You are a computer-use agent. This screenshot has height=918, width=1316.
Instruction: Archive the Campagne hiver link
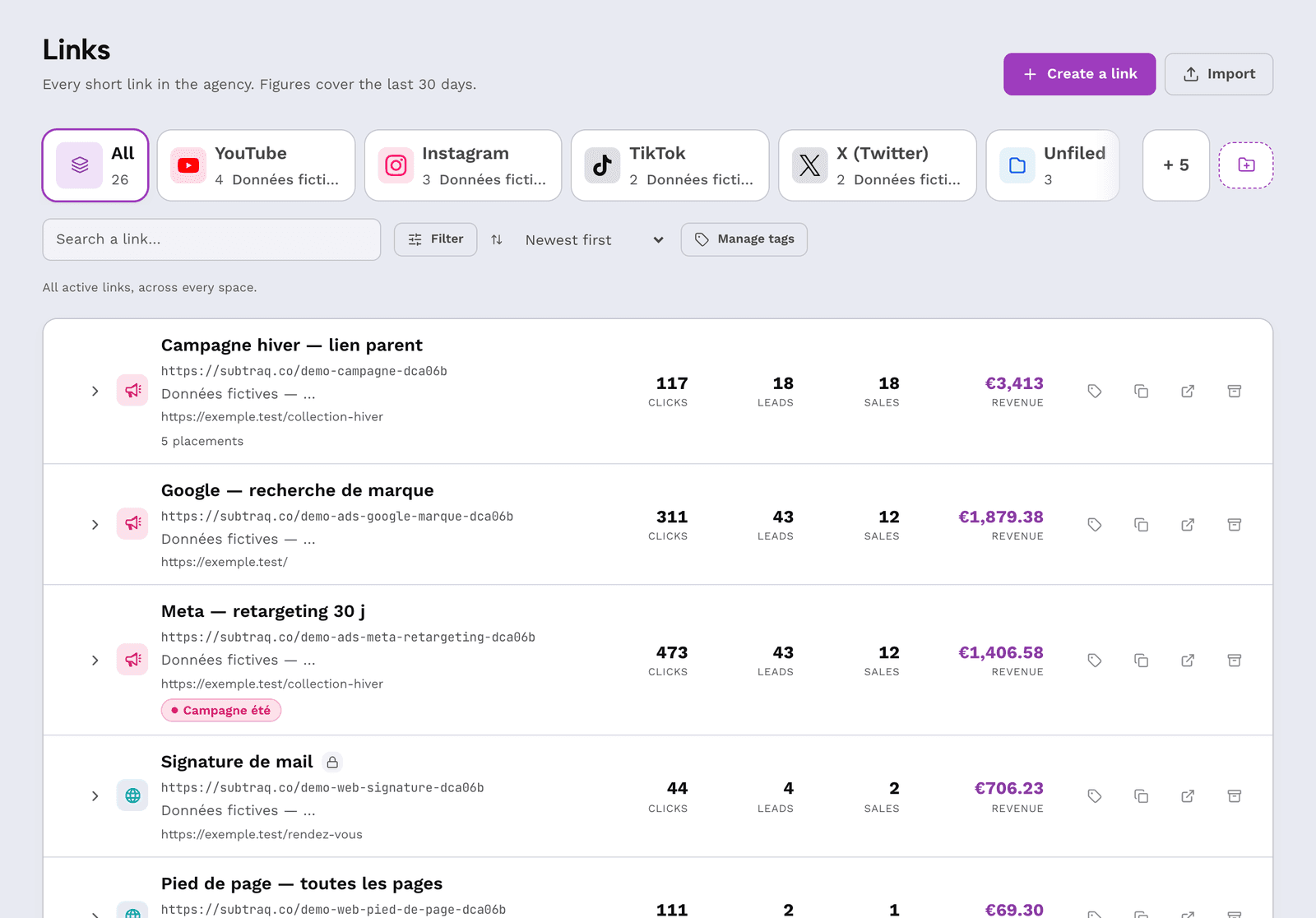tap(1235, 392)
